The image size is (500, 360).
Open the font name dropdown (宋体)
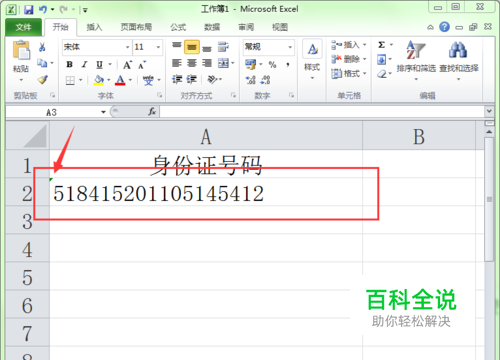(127, 47)
